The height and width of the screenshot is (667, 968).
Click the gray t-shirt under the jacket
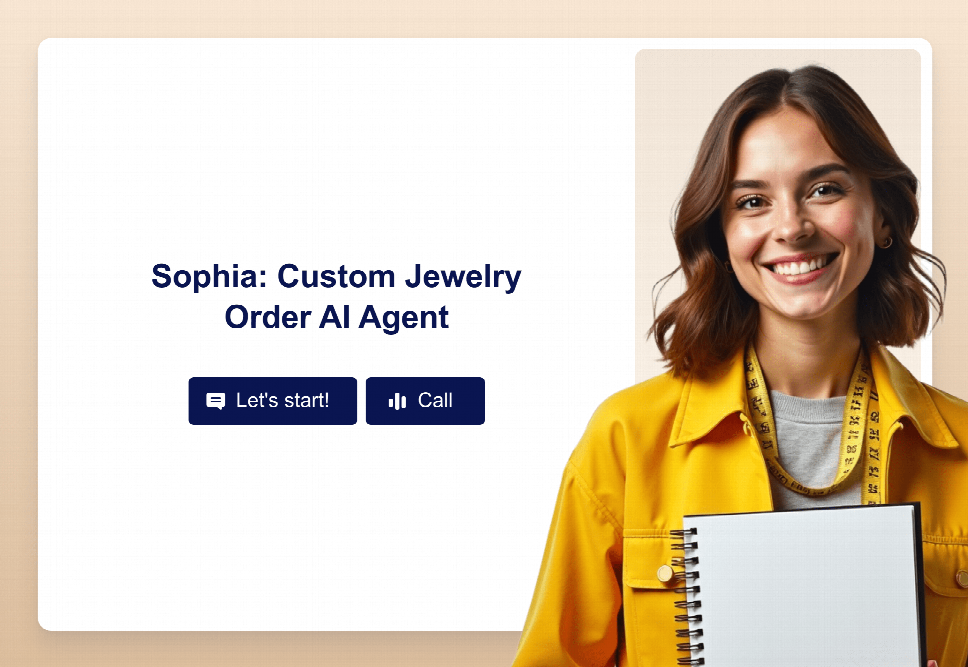tap(809, 445)
